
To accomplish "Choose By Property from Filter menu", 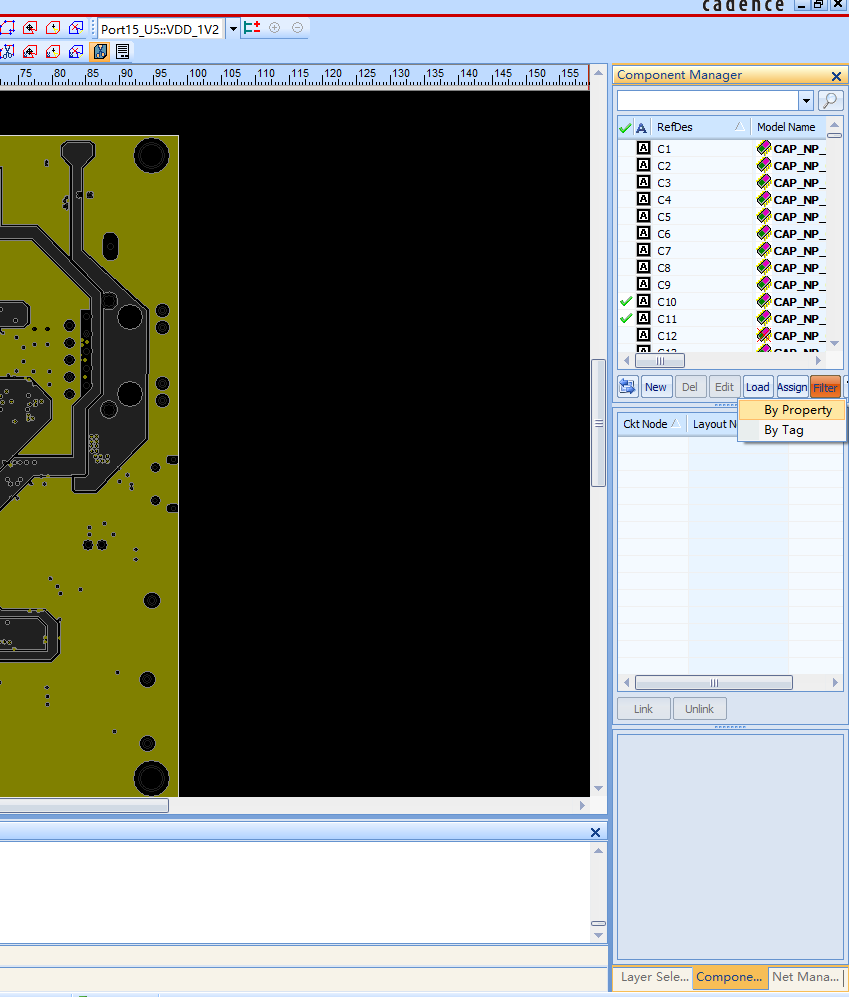I will 792,410.
